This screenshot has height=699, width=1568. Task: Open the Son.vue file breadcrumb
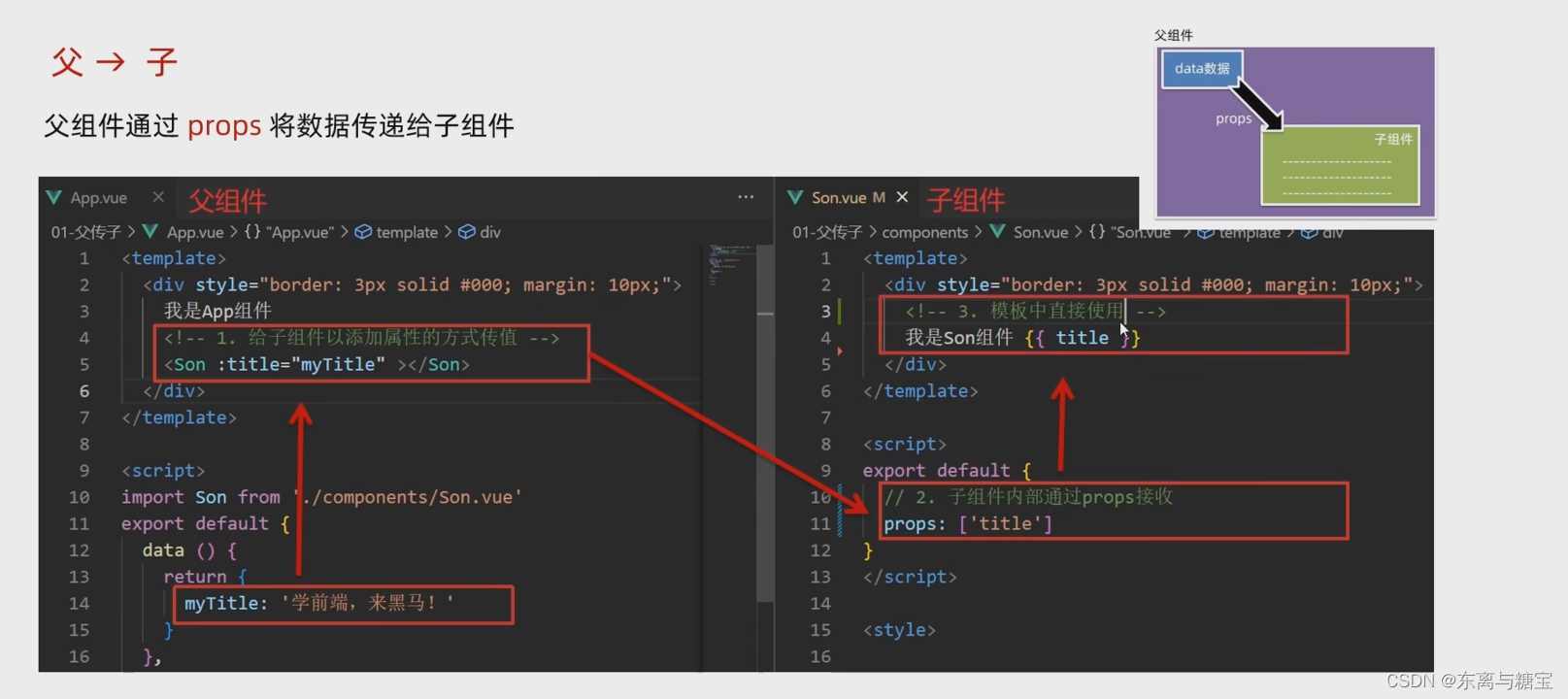1041,232
